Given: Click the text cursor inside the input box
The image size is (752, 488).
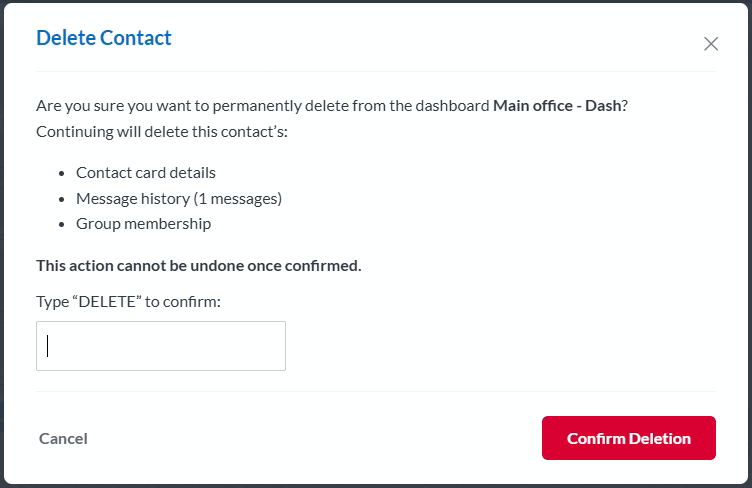Looking at the screenshot, I should click(48, 346).
